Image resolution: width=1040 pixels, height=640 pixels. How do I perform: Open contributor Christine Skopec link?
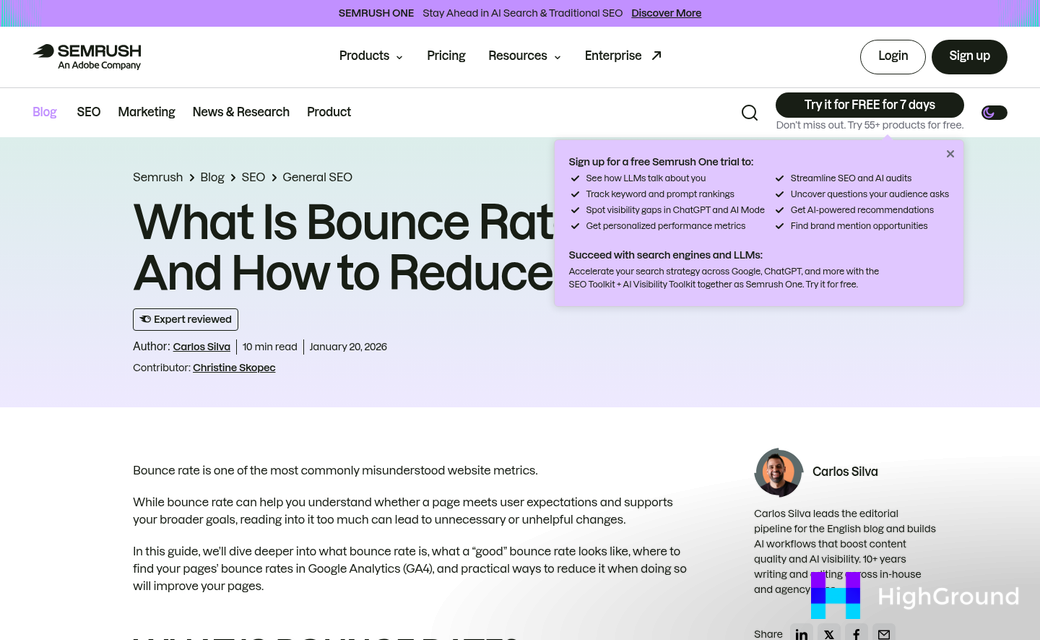pos(234,367)
